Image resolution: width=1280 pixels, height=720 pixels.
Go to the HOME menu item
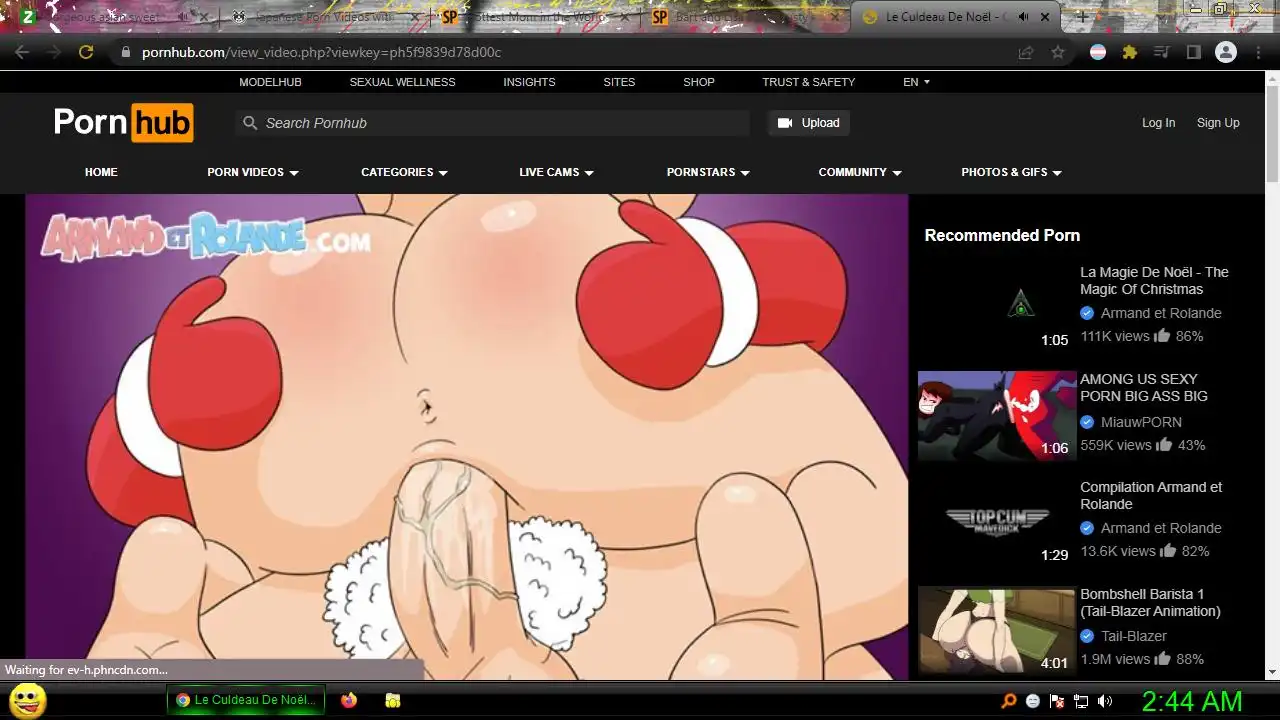click(x=101, y=172)
